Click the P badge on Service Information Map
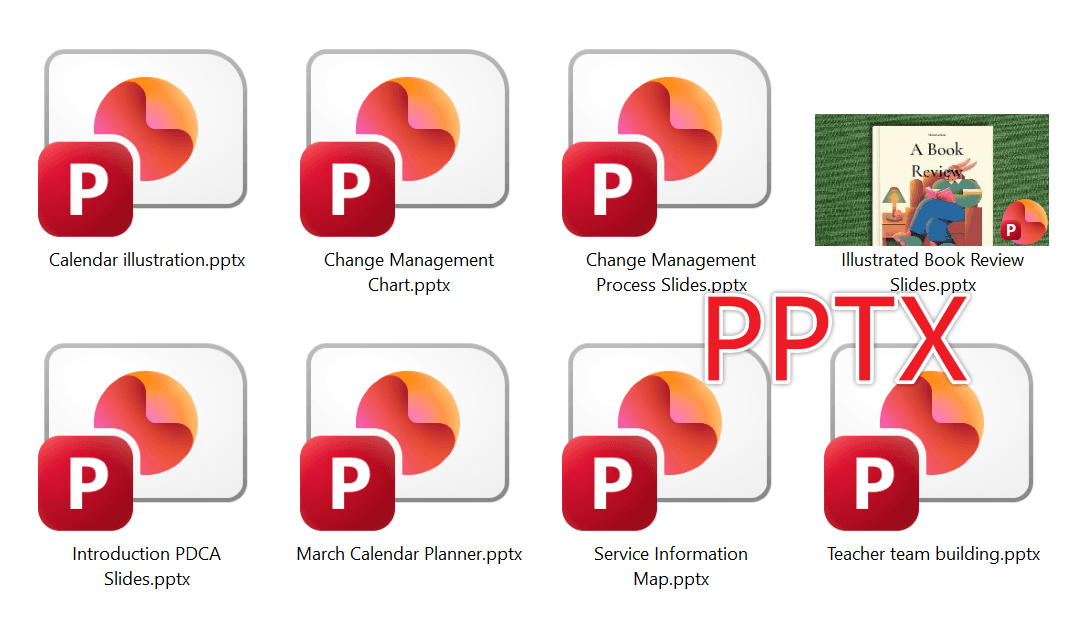This screenshot has height=626, width=1071. pos(609,482)
